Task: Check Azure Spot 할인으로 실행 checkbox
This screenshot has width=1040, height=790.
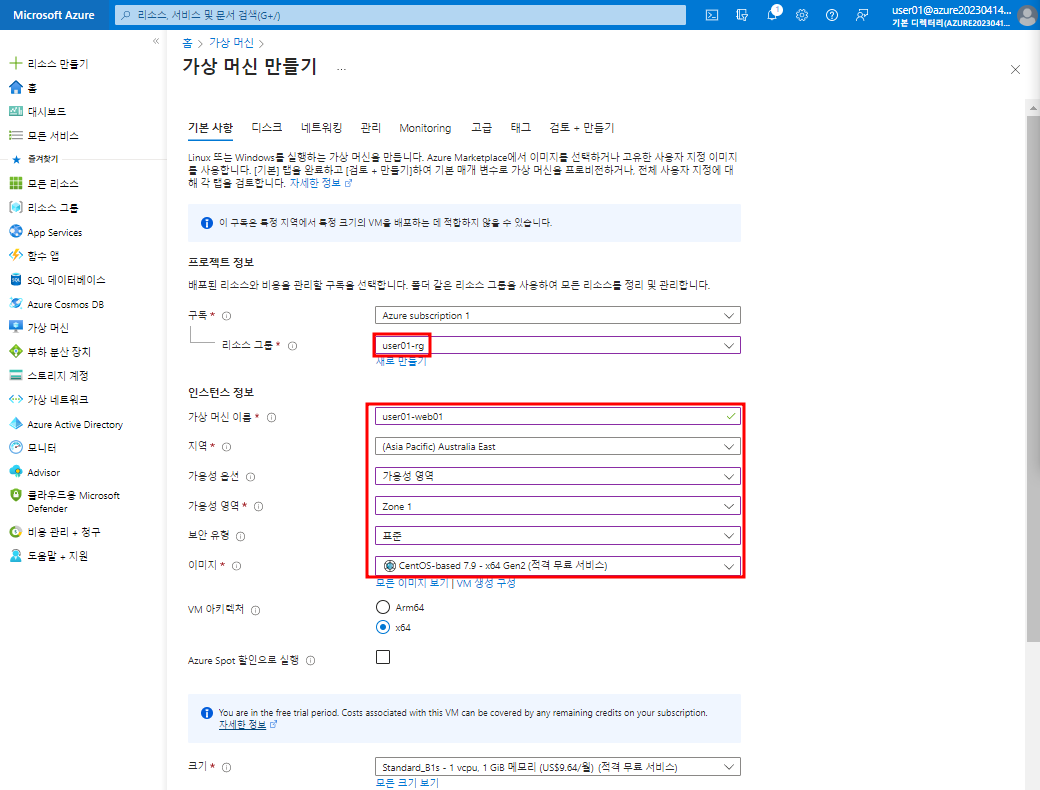Action: [383, 657]
